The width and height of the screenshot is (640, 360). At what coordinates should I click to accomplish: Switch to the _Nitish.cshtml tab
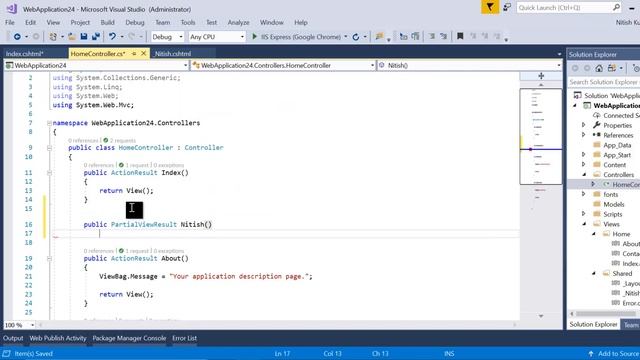173,53
